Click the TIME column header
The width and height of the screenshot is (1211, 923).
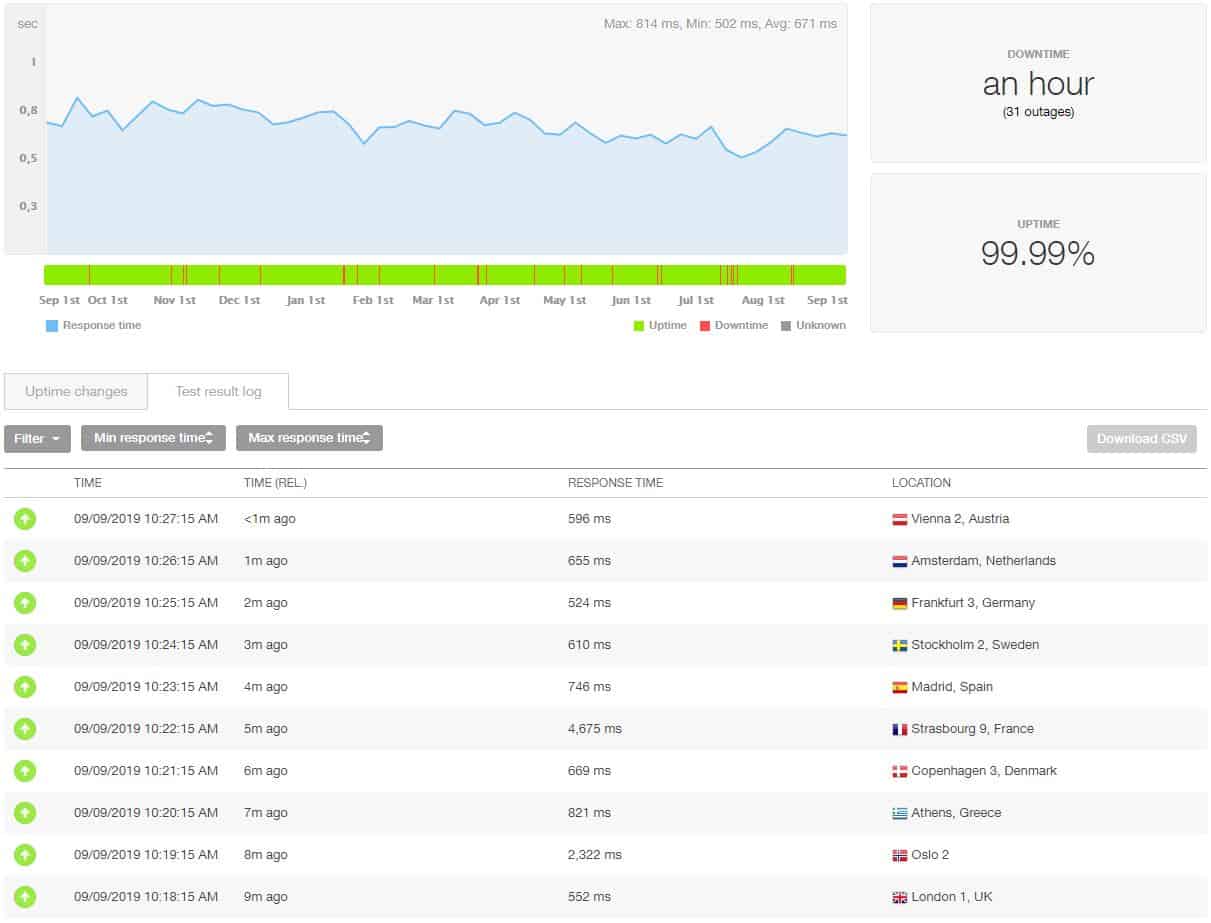coord(88,483)
